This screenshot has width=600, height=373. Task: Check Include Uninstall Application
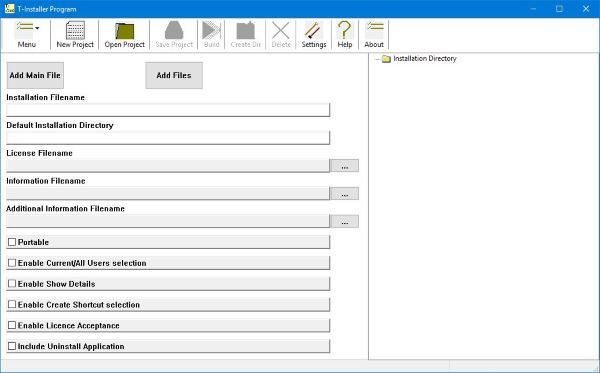12,346
